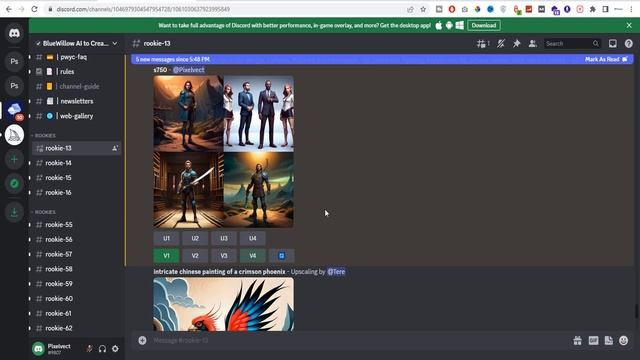This screenshot has width=640, height=360.
Task: Open threads icon in channel header
Action: pos(483,43)
